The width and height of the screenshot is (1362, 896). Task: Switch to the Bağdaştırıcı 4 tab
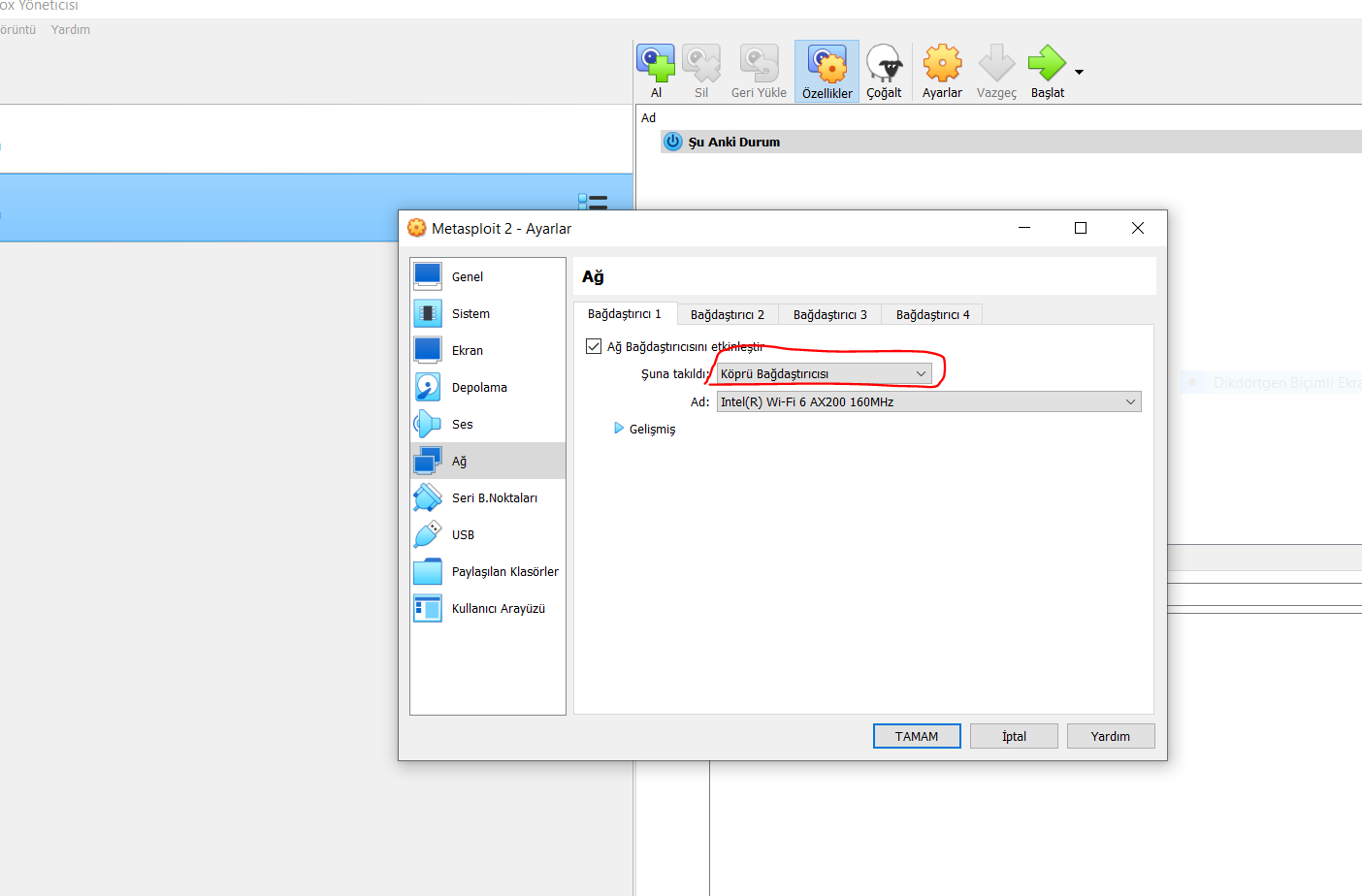[933, 314]
